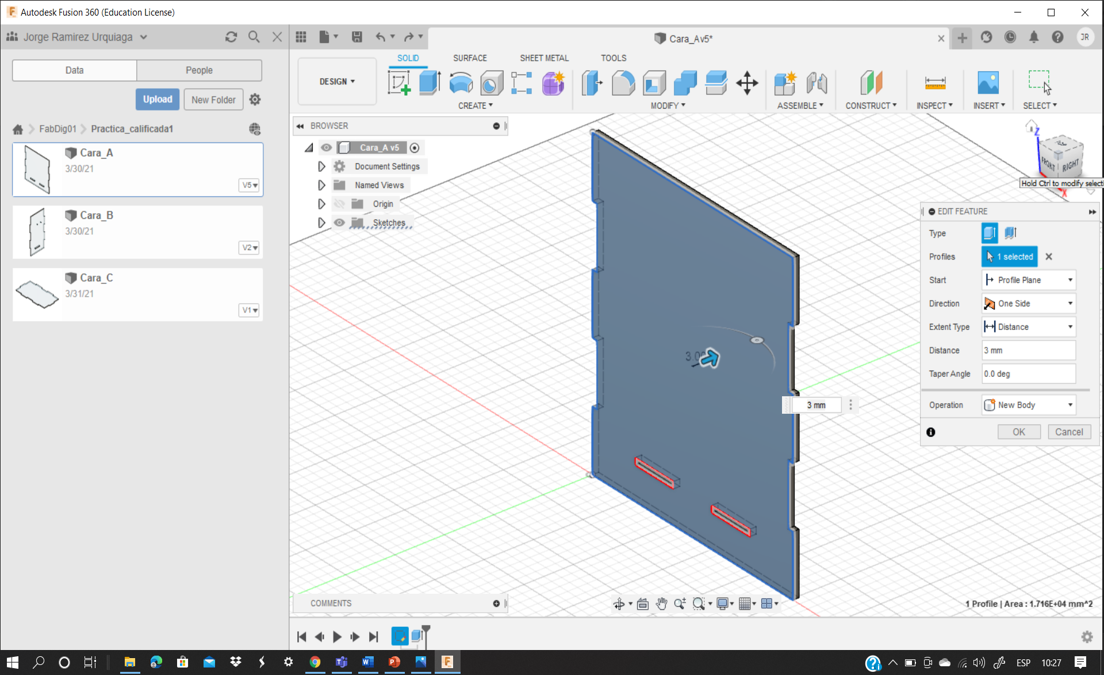Screen dimensions: 1104x675
Task: Activate the Cara_A v5 radio button
Action: click(x=415, y=148)
